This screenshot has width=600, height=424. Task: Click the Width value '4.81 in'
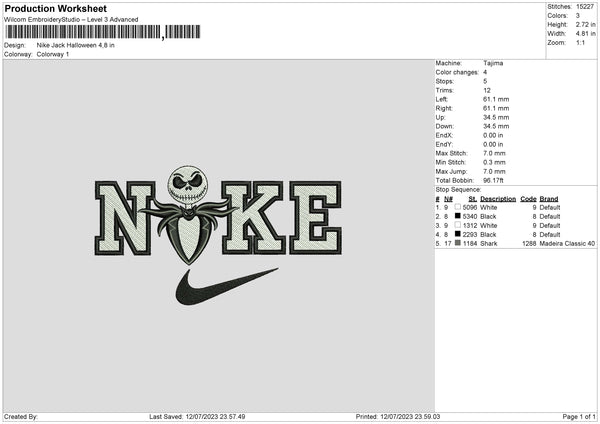(x=585, y=34)
